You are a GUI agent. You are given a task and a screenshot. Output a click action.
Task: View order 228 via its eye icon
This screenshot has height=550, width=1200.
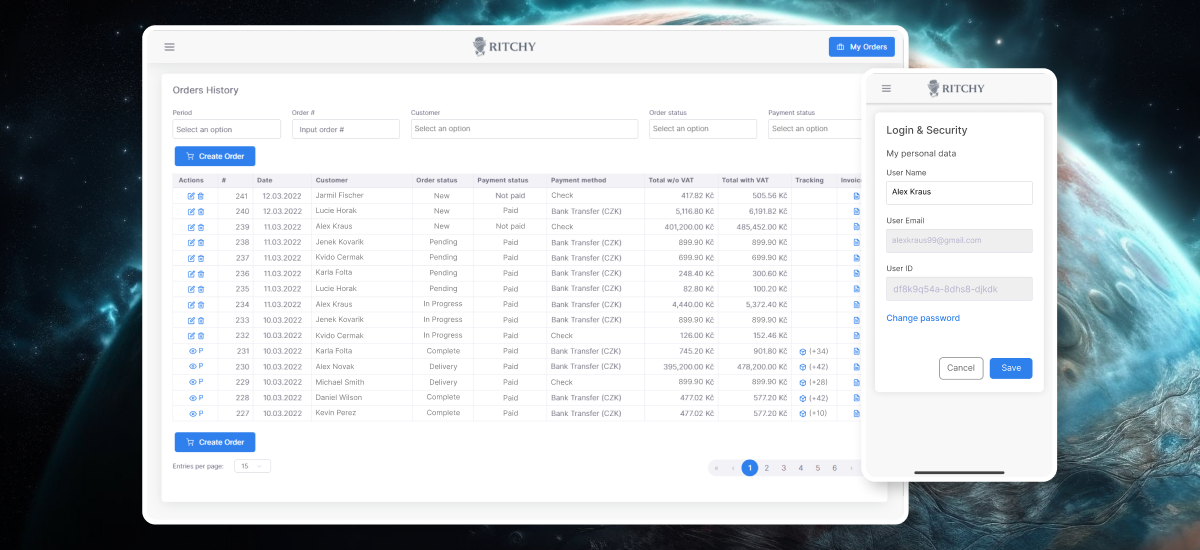coord(192,398)
